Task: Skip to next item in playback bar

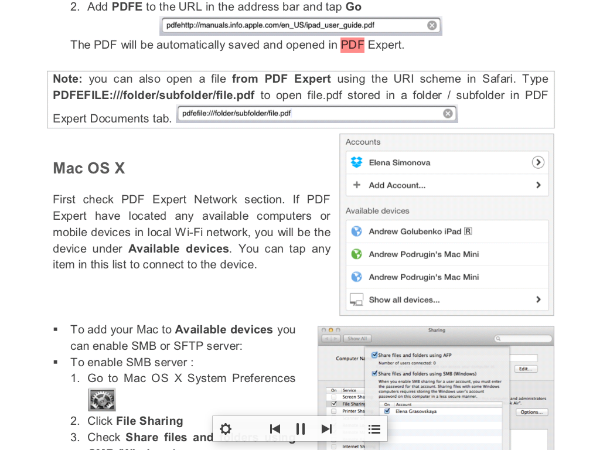Action: (326, 429)
